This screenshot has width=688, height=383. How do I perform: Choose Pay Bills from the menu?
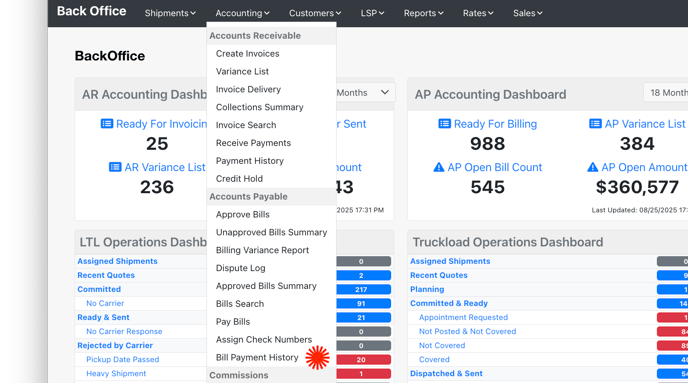(x=233, y=322)
